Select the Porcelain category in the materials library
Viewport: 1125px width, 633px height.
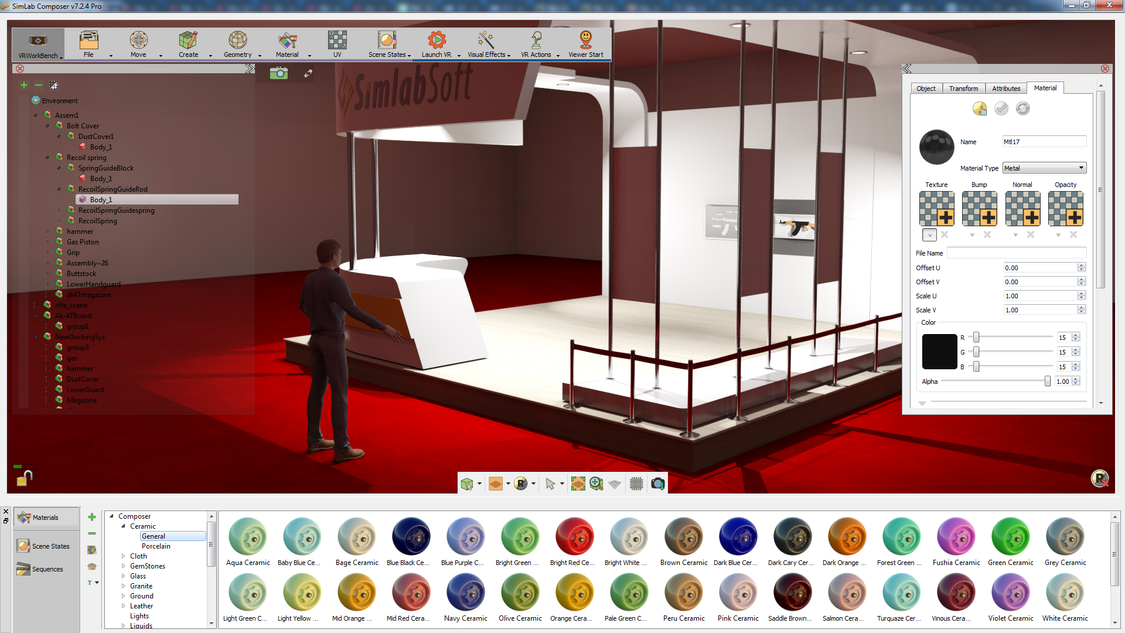click(155, 545)
